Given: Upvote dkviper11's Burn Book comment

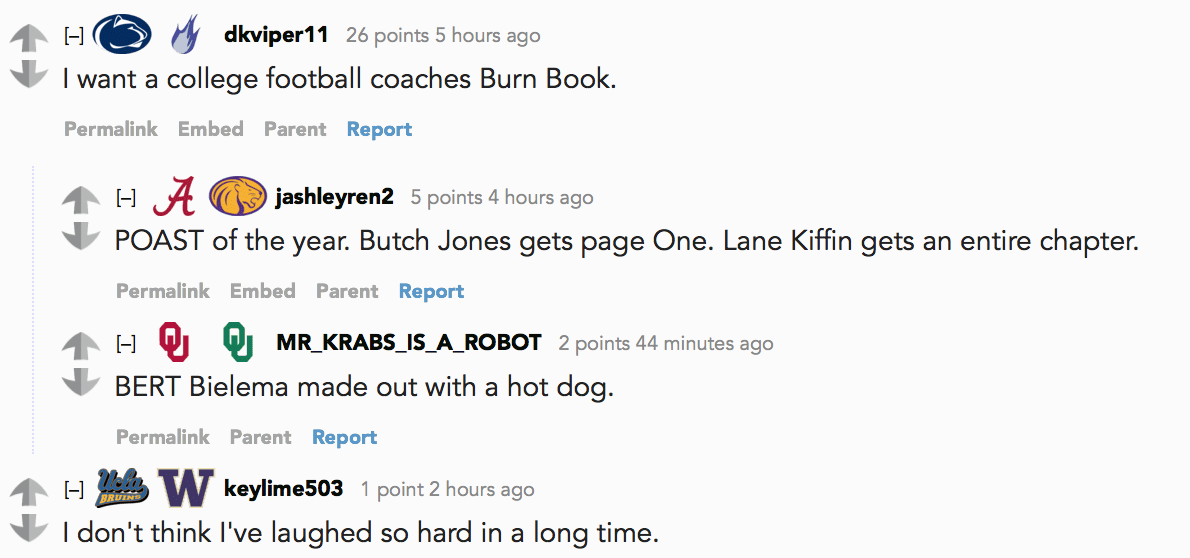Looking at the screenshot, I should click(x=28, y=37).
